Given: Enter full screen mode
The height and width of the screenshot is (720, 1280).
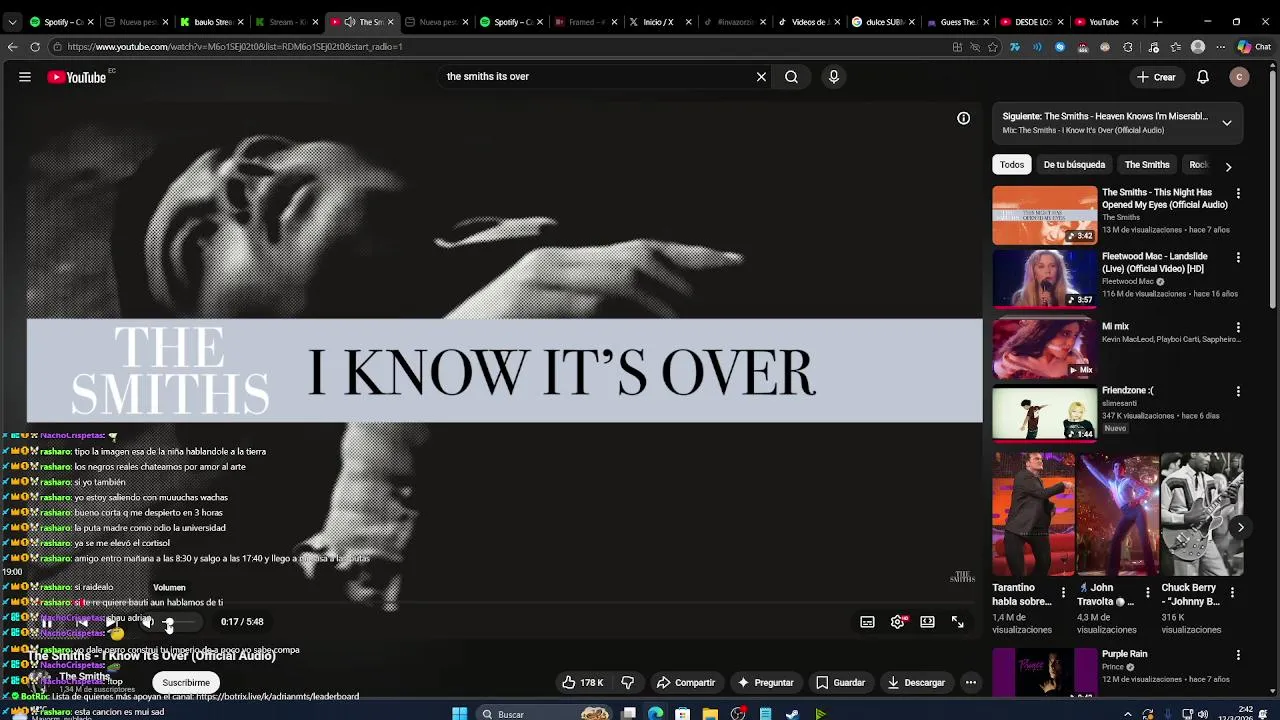Looking at the screenshot, I should [958, 622].
